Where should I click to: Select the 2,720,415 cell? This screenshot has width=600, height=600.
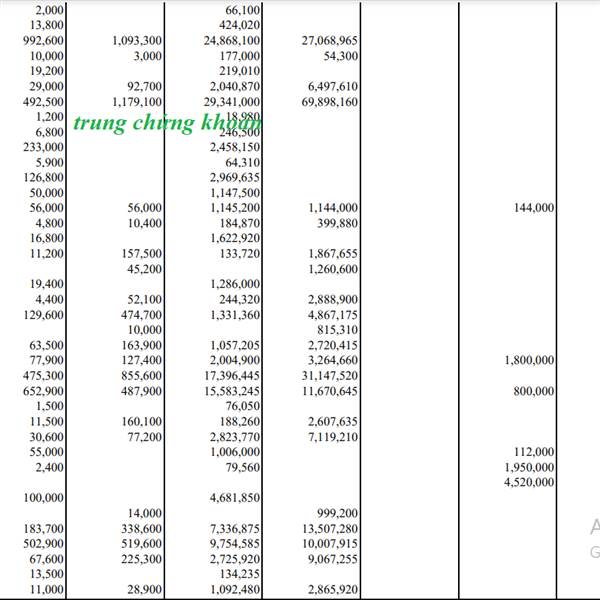click(333, 345)
